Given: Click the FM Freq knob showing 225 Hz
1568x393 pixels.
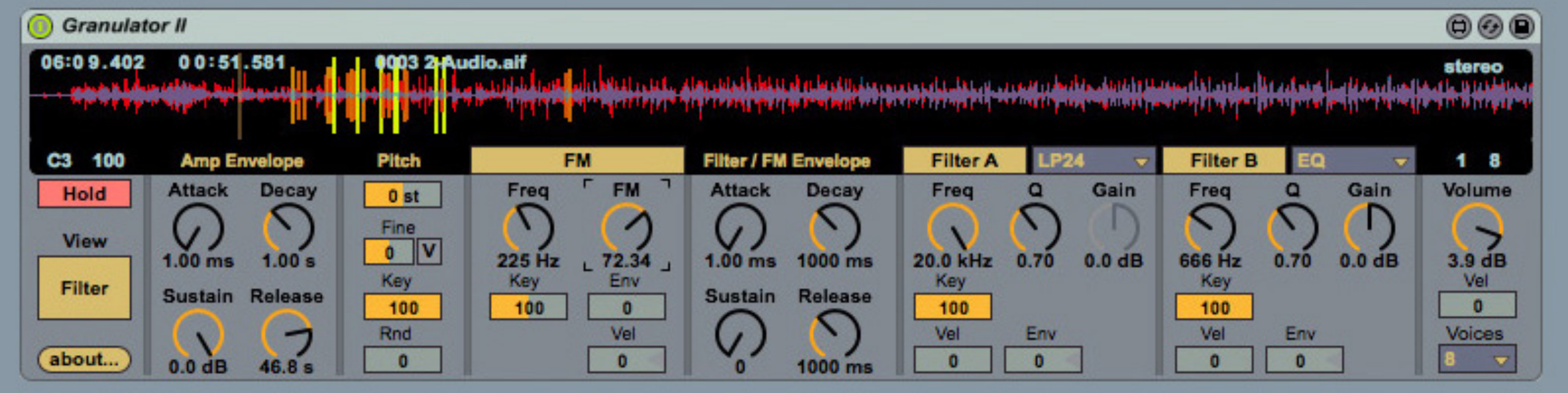Looking at the screenshot, I should click(527, 228).
